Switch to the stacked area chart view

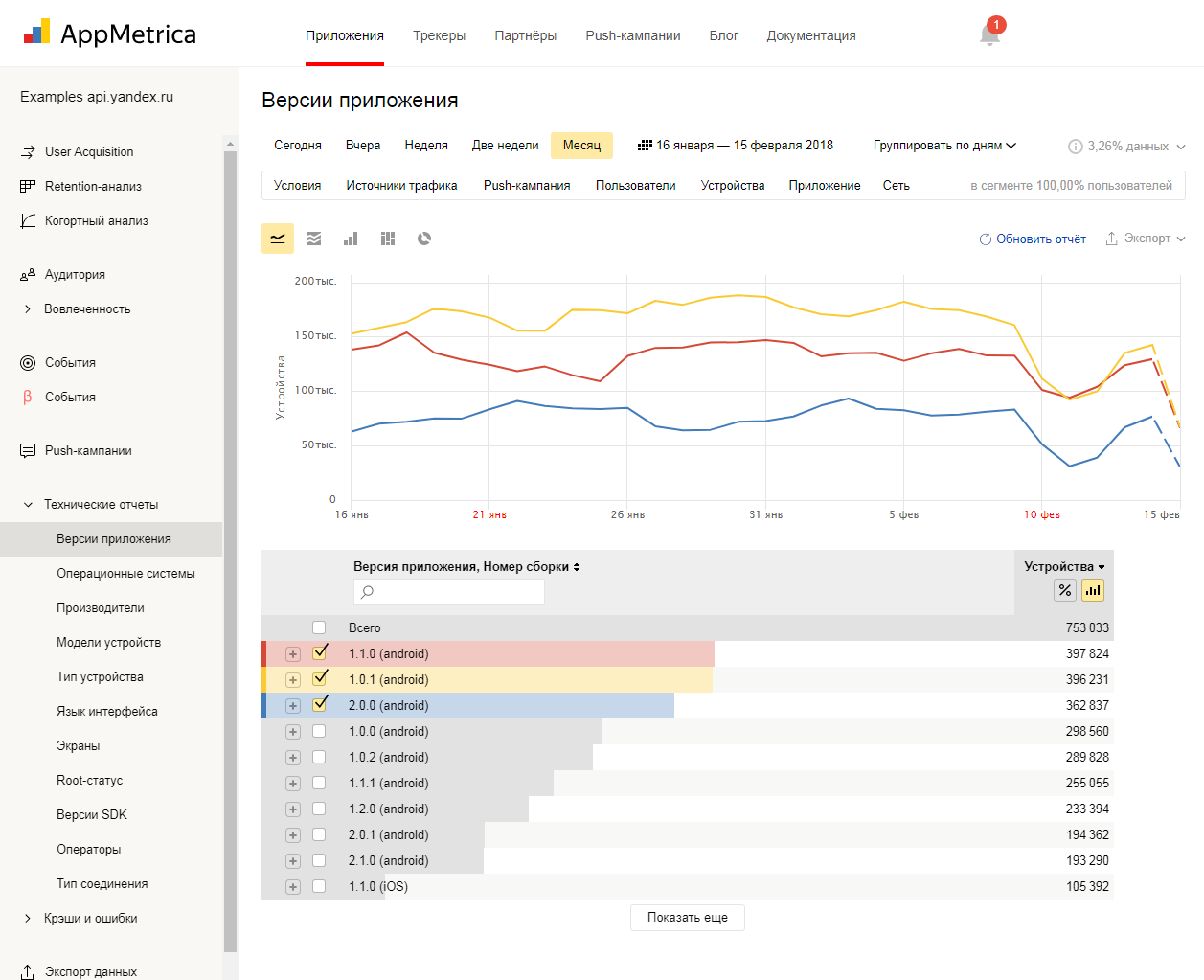[x=314, y=239]
